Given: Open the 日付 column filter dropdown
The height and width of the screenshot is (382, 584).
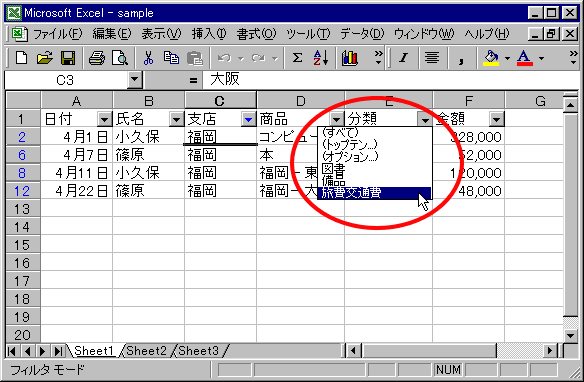Looking at the screenshot, I should 105,120.
